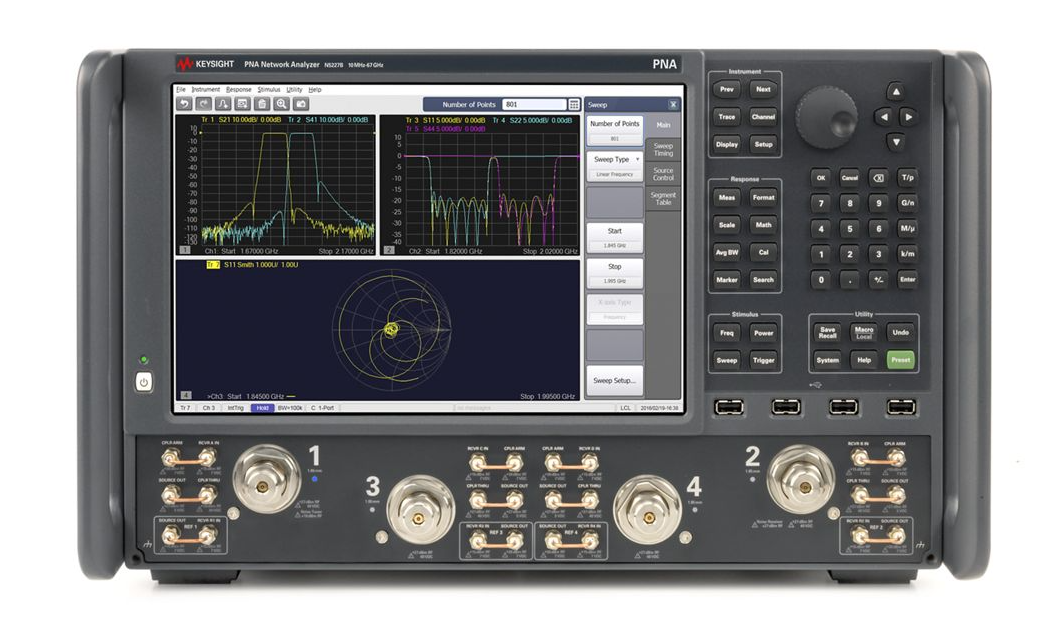The width and height of the screenshot is (1042, 636).
Task: Click the BW=100k status bar cell
Action: coord(290,408)
